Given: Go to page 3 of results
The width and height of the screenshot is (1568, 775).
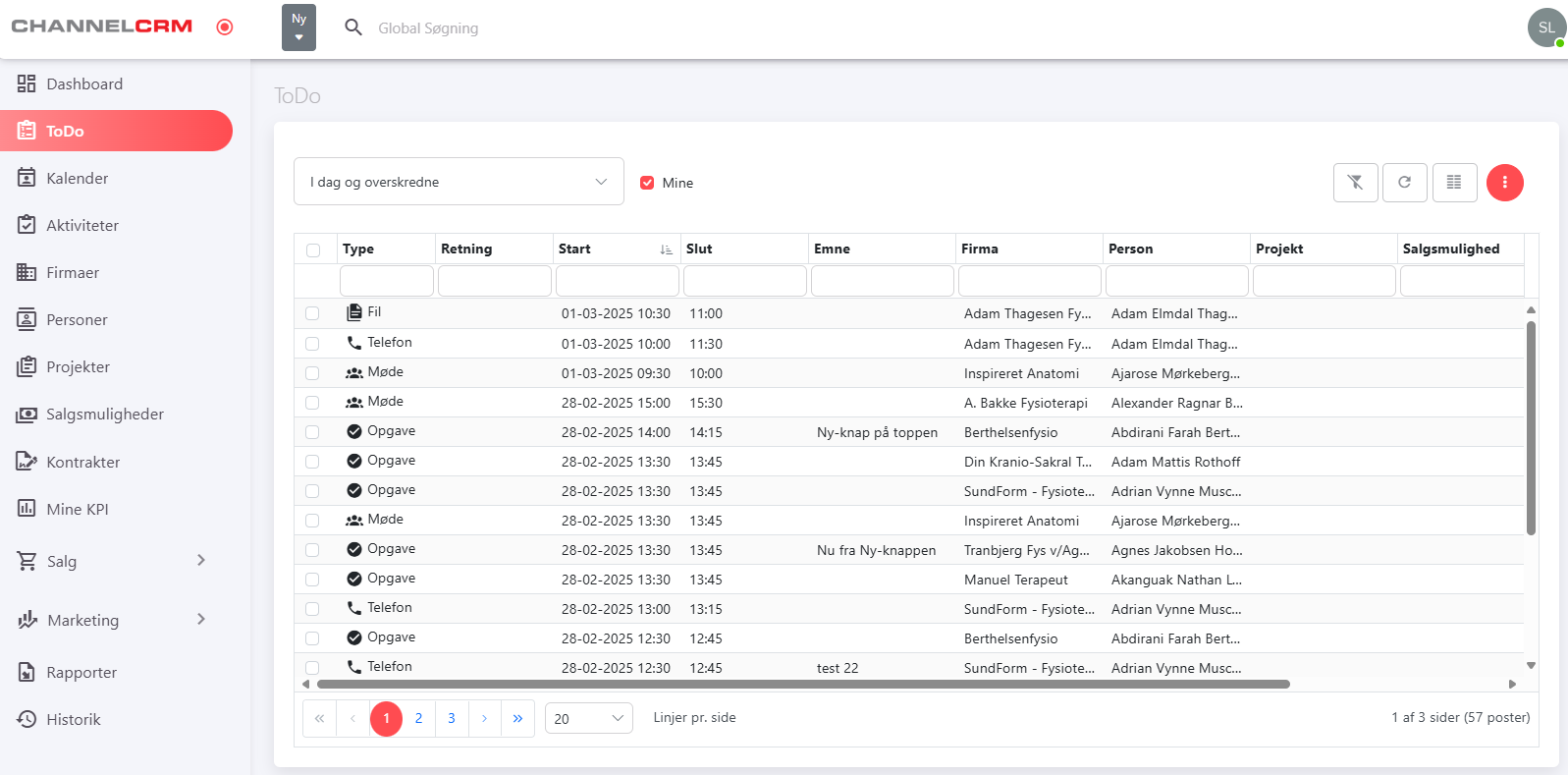Looking at the screenshot, I should [x=452, y=718].
